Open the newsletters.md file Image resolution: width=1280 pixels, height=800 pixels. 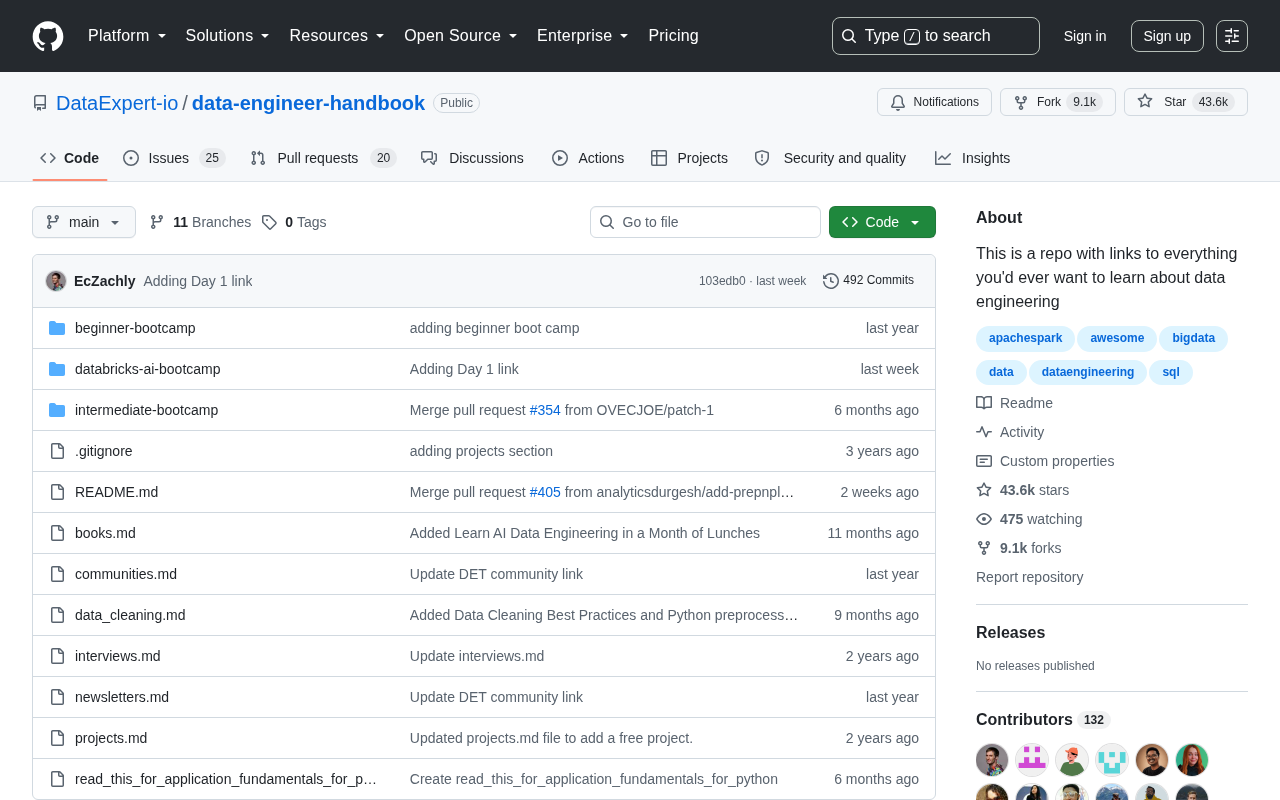coord(122,697)
